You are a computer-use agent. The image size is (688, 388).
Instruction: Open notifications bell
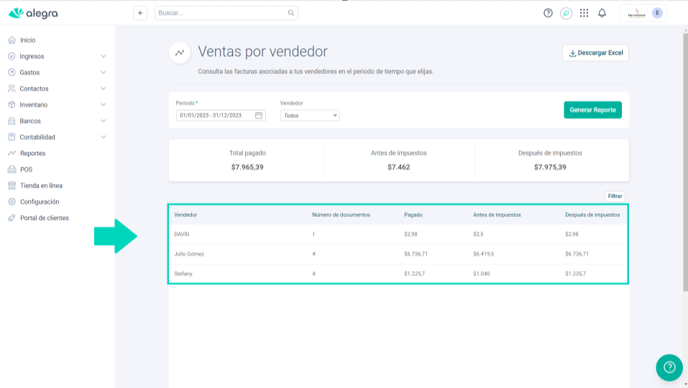point(602,13)
